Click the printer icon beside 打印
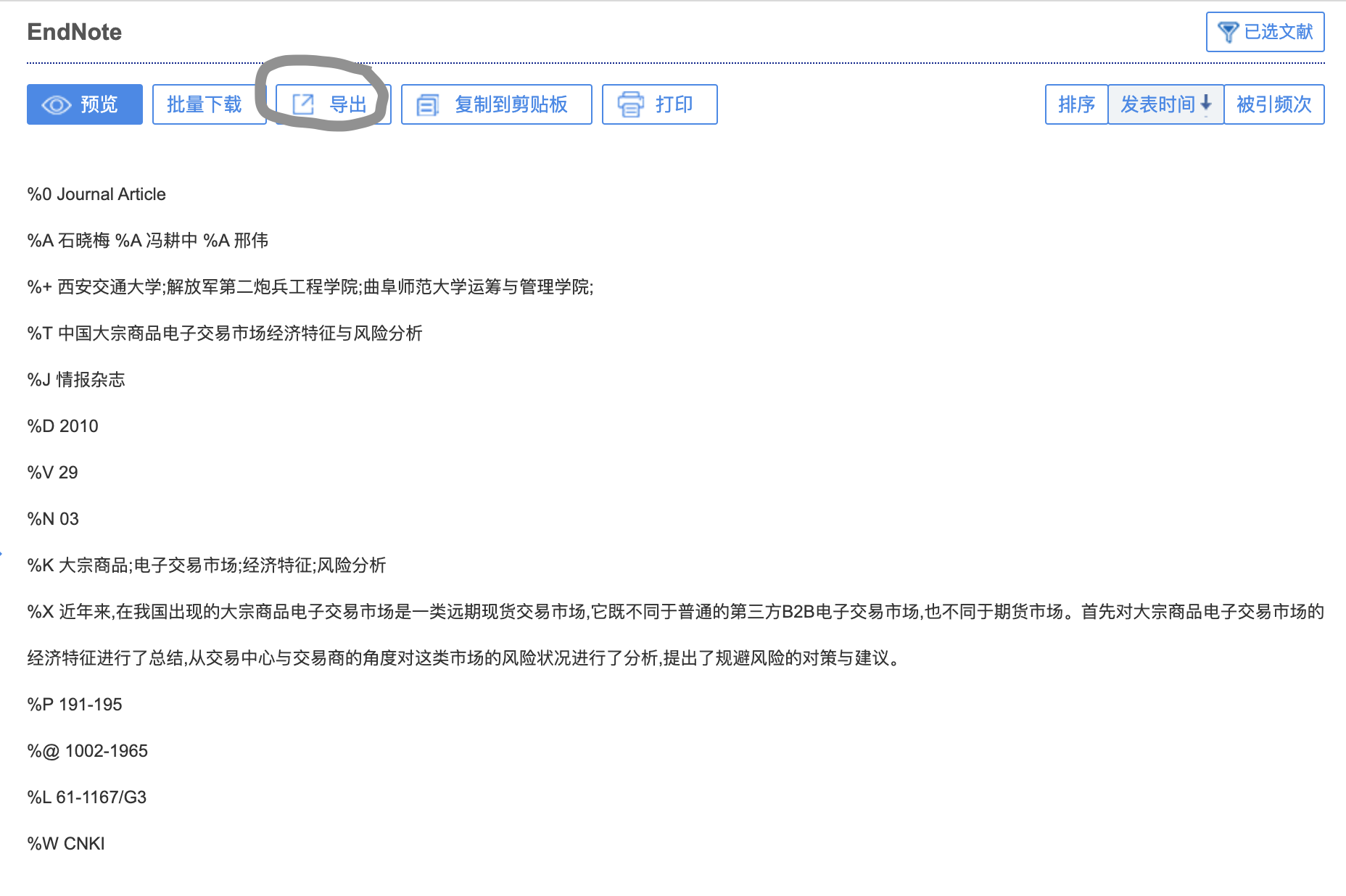 pyautogui.click(x=630, y=104)
